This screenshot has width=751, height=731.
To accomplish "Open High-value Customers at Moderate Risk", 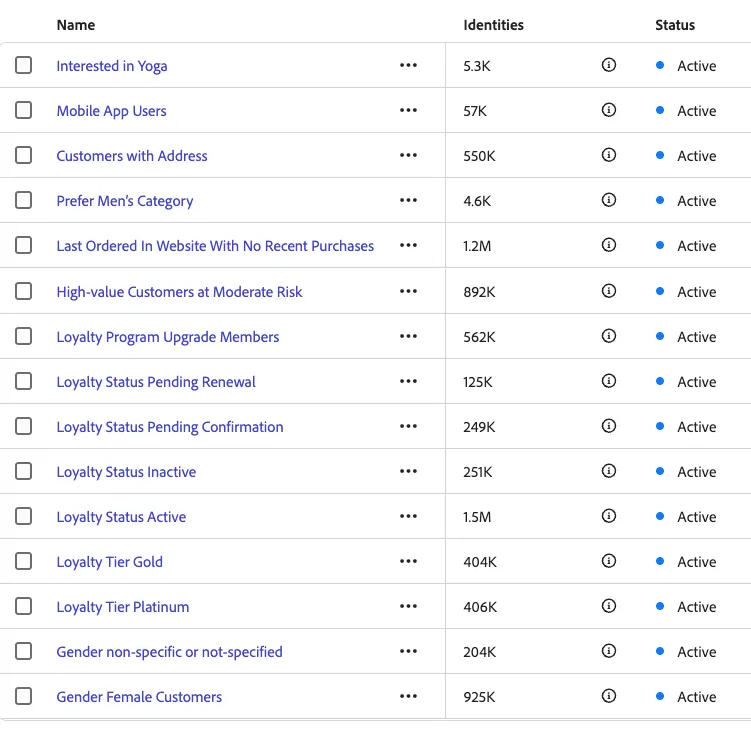I will pyautogui.click(x=179, y=292).
